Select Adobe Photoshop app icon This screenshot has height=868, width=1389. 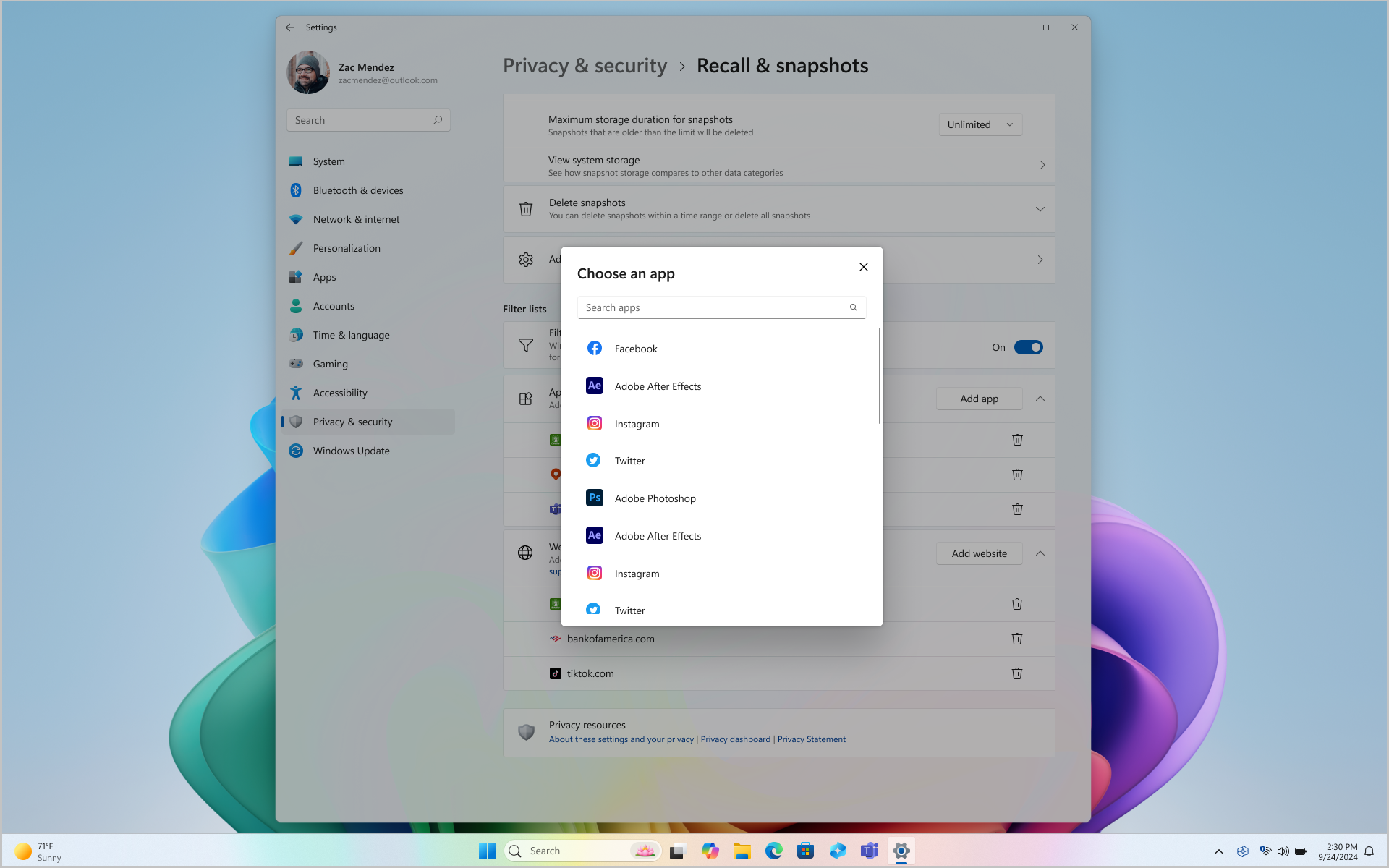[594, 497]
